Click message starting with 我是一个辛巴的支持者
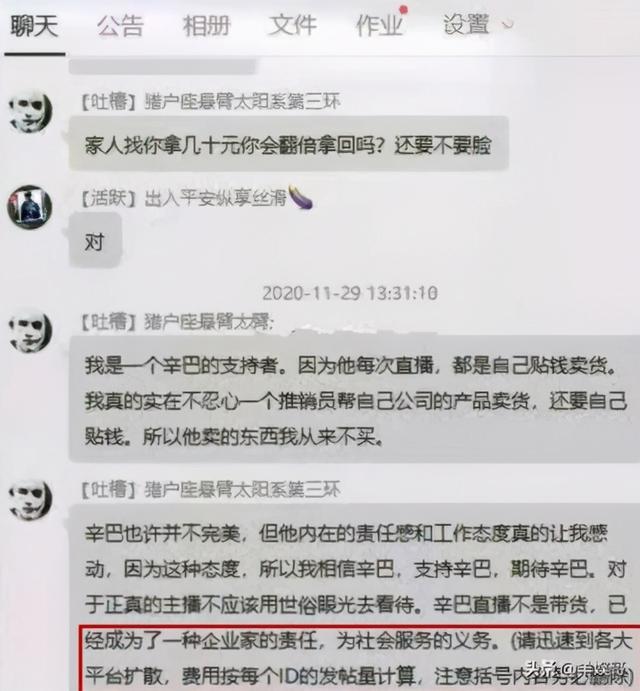The image size is (640, 691). click(x=354, y=399)
